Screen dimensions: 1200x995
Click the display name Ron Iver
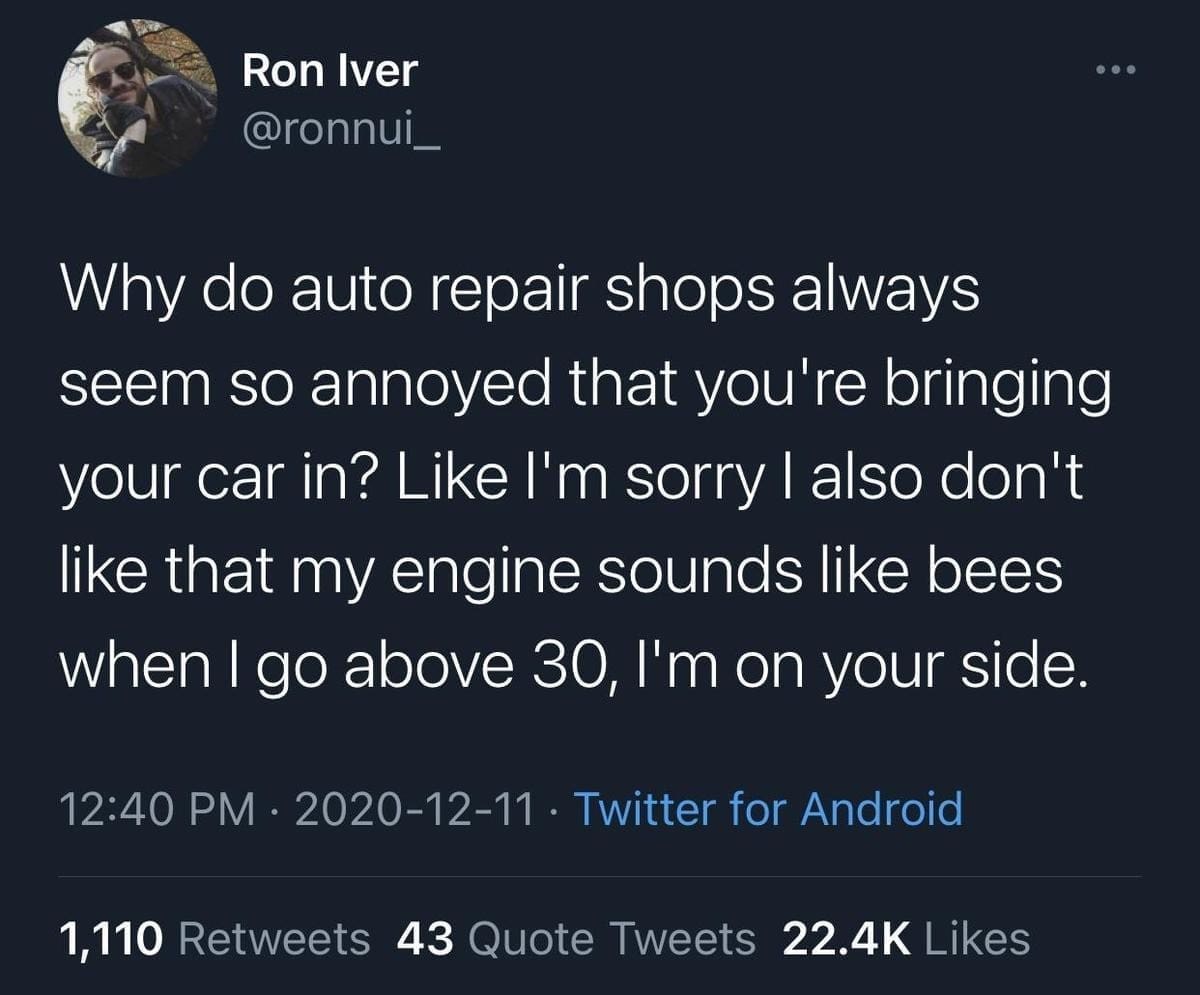click(x=329, y=71)
